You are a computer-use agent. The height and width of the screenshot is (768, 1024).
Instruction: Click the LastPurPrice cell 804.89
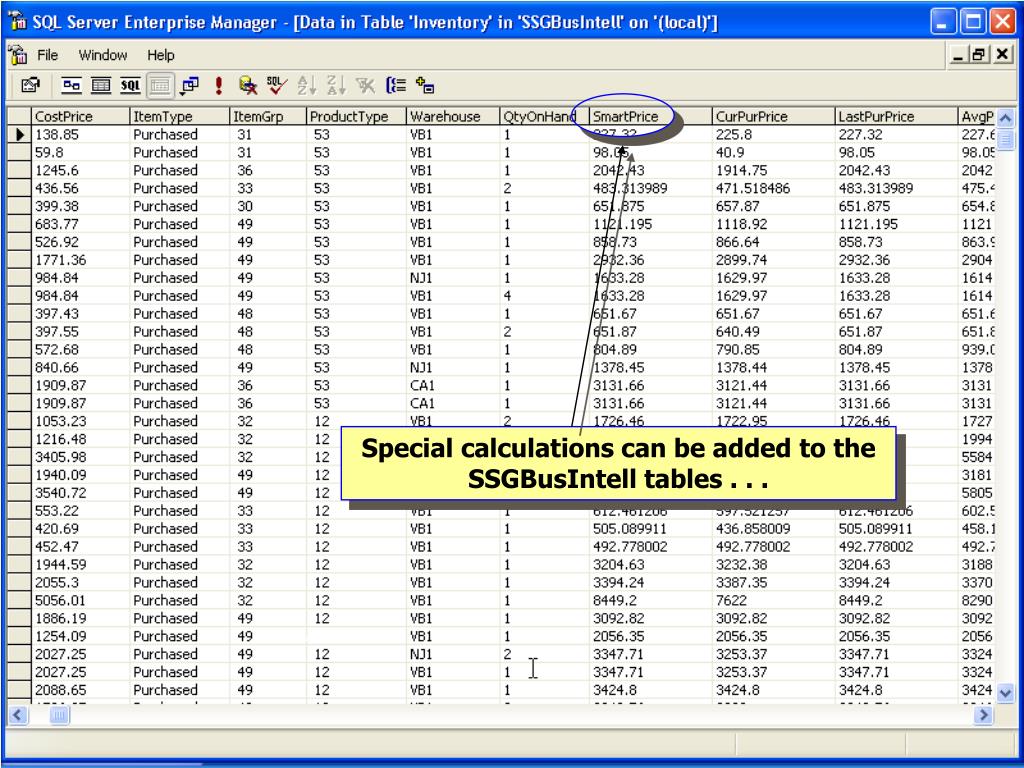pos(896,349)
